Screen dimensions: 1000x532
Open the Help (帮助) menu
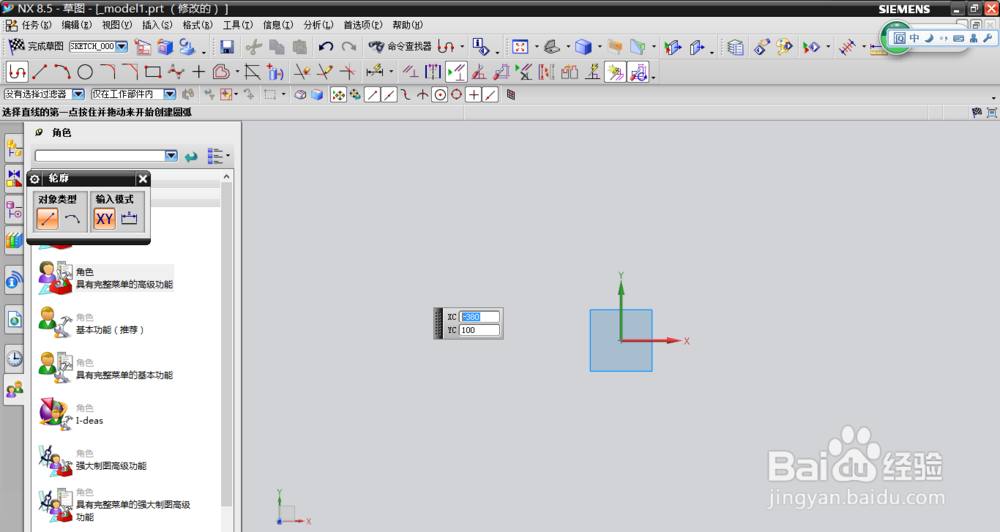point(407,25)
